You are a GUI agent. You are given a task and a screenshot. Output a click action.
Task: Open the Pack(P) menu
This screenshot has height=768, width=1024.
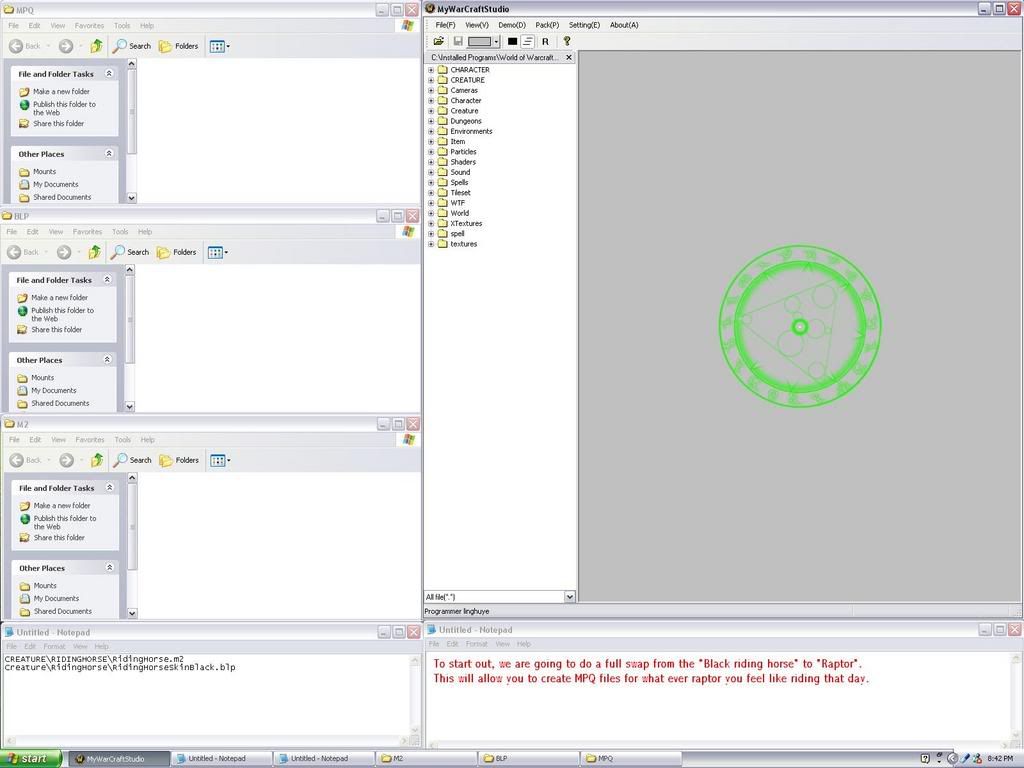pos(547,25)
